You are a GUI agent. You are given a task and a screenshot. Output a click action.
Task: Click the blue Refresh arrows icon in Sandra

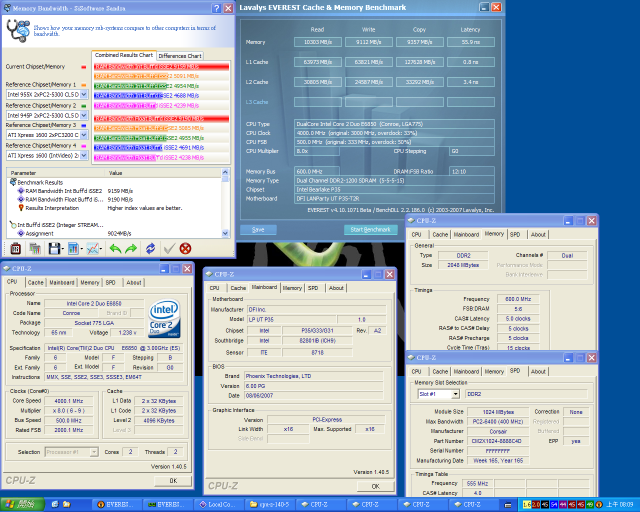coord(151,248)
